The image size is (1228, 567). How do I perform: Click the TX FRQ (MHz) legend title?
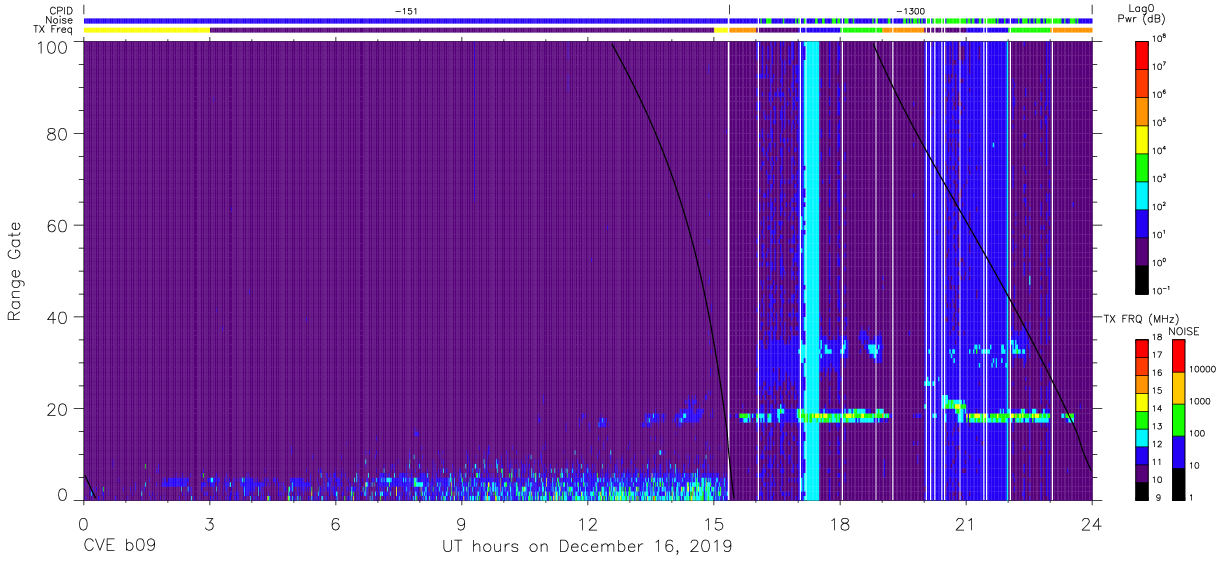1139,319
